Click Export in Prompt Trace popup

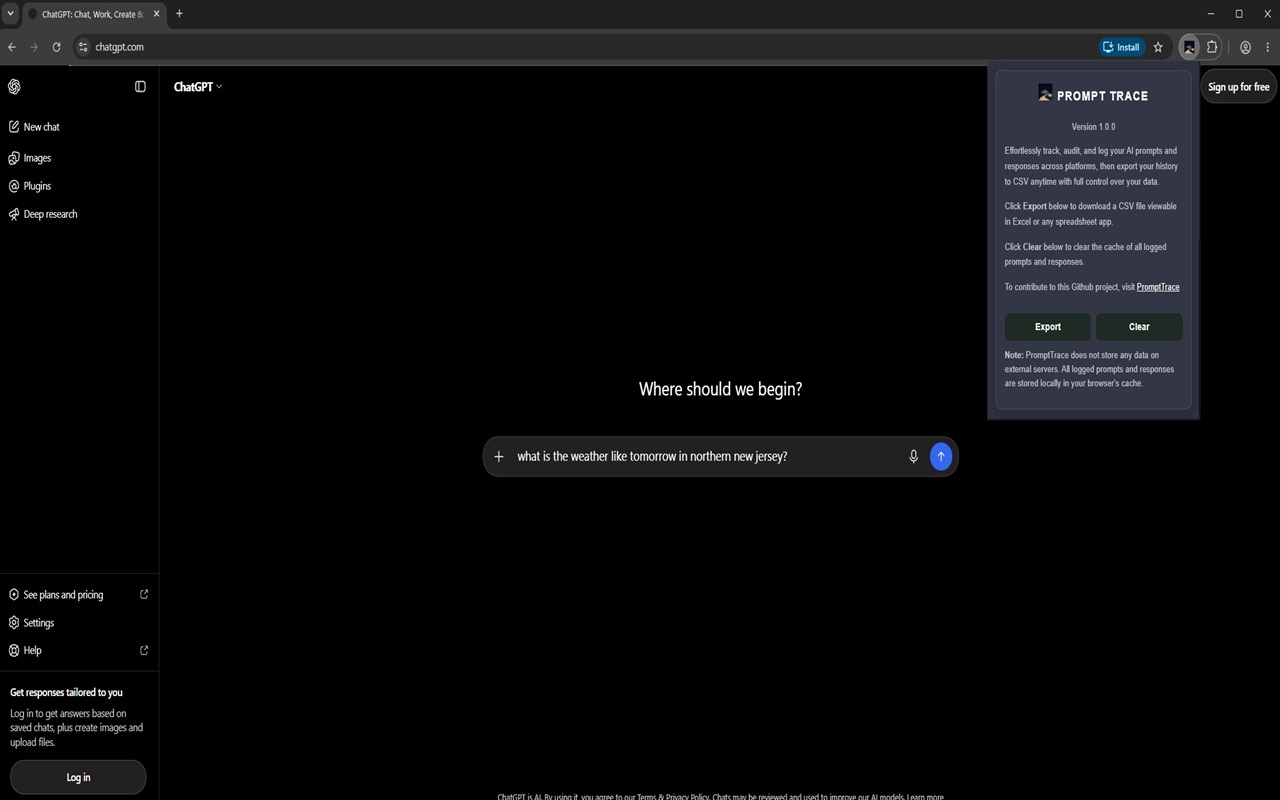[1048, 327]
